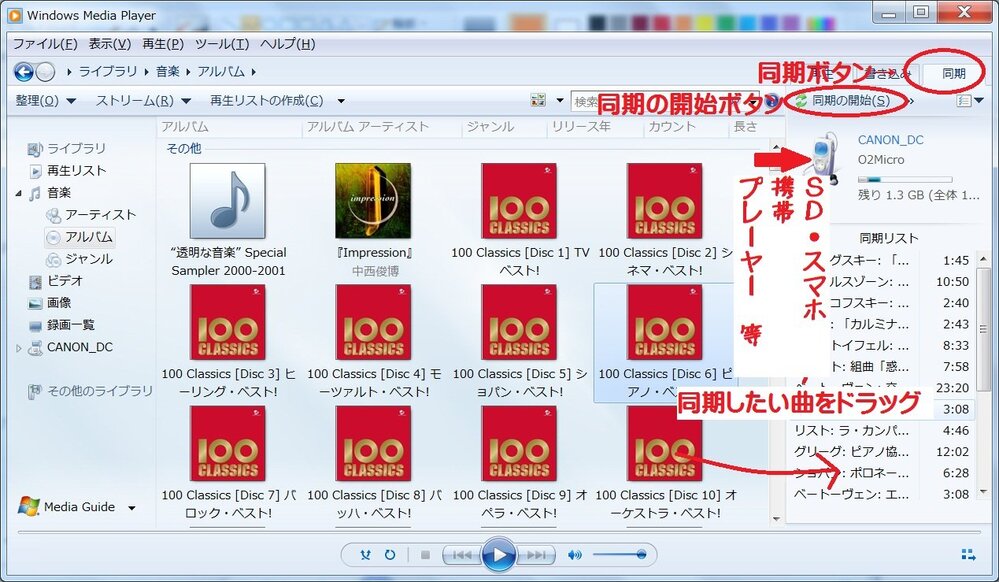Open the ファイル(F) menu
The width and height of the screenshot is (999, 582).
pos(45,44)
